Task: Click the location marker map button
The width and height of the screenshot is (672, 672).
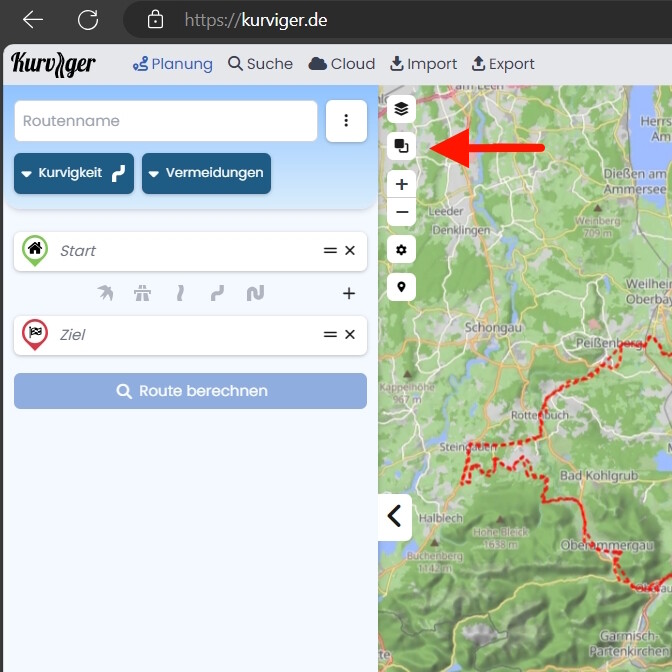Action: [x=401, y=287]
